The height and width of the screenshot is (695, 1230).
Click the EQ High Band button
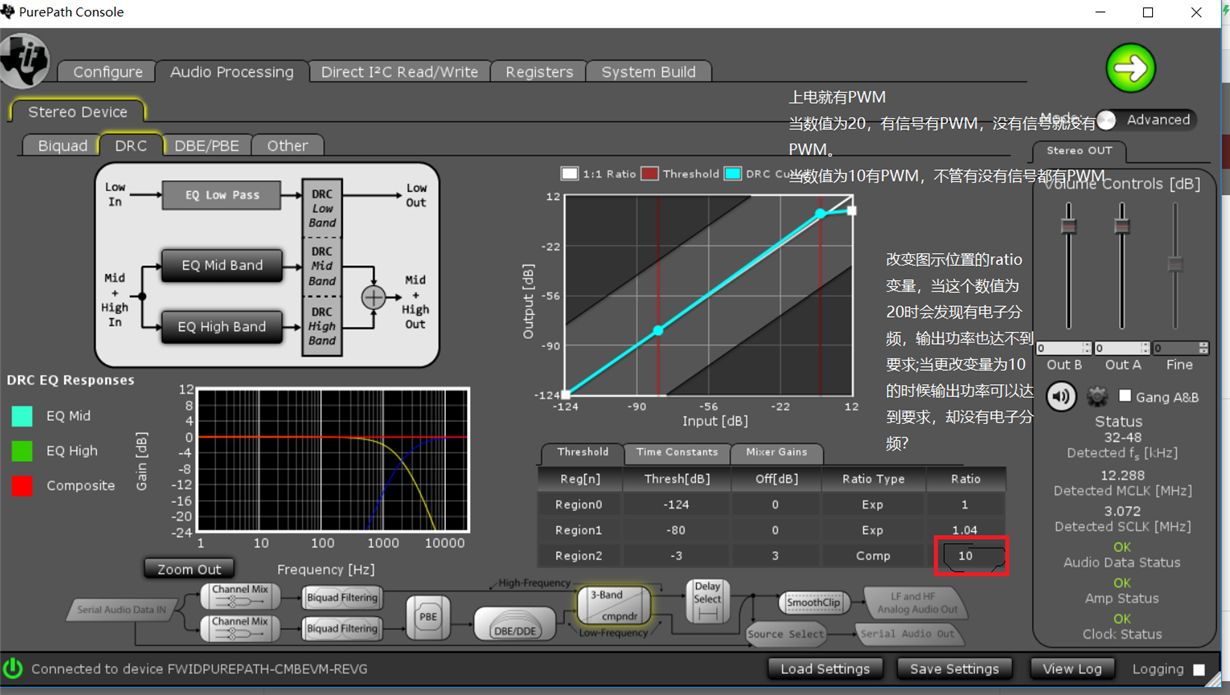coord(222,327)
